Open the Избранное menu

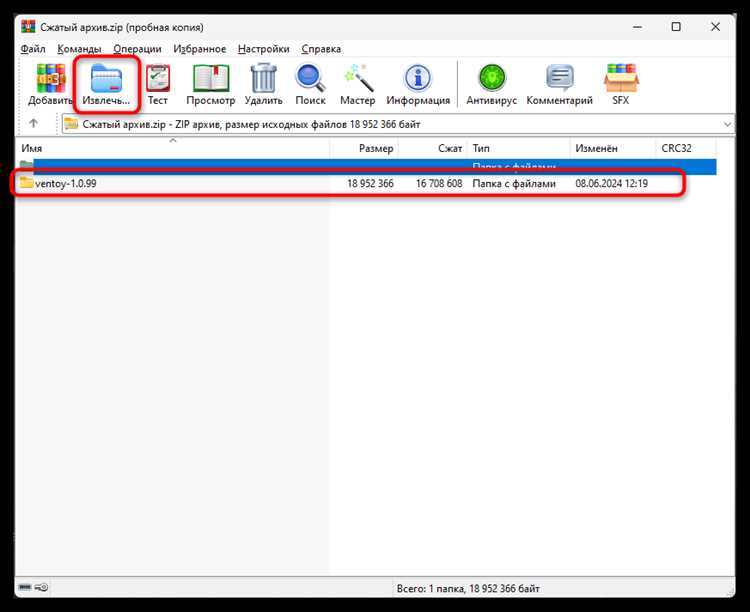199,49
